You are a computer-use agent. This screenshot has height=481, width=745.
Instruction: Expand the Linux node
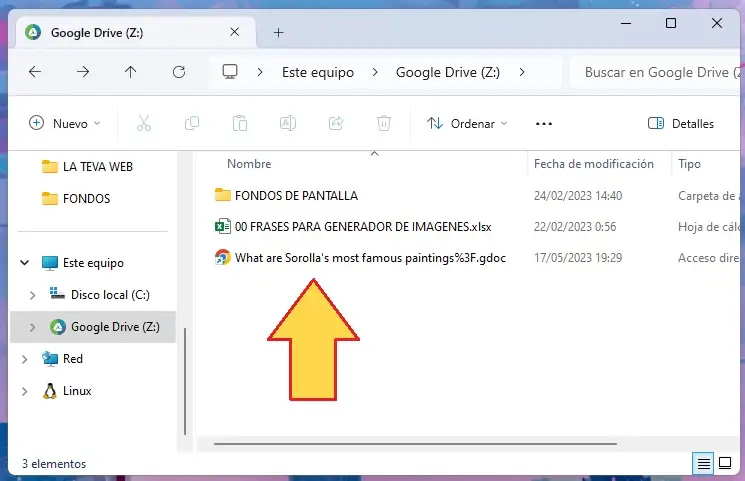[x=25, y=391]
